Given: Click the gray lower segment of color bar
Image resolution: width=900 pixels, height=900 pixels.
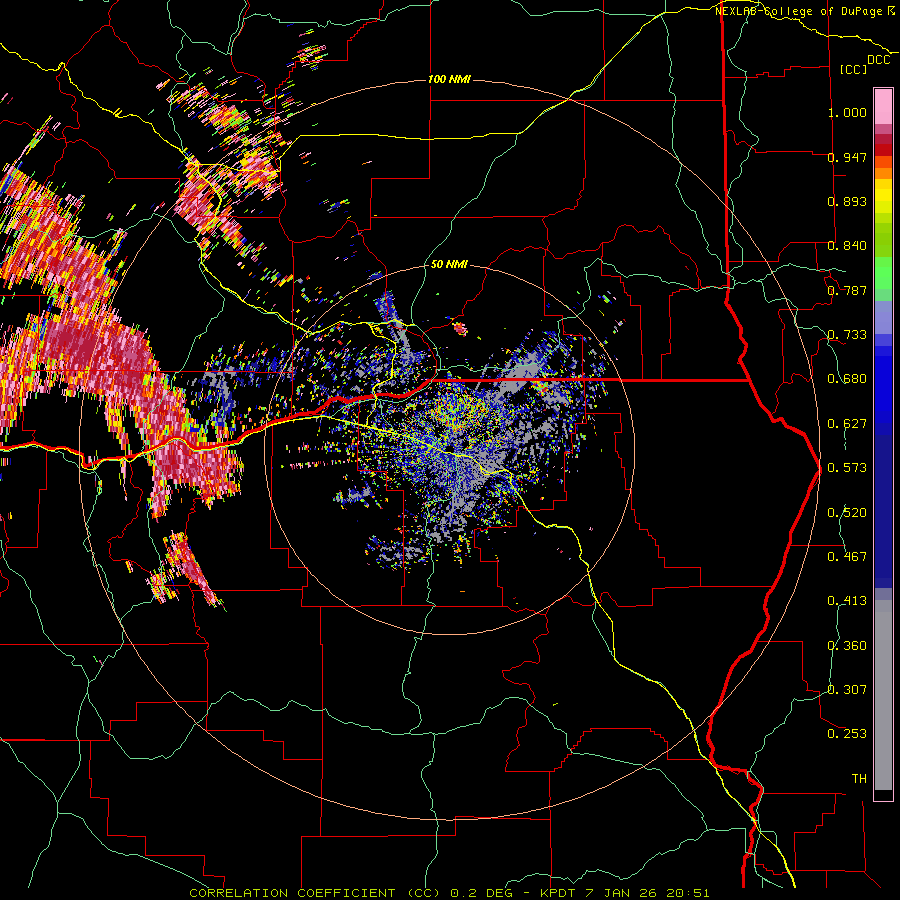Looking at the screenshot, I should (883, 695).
